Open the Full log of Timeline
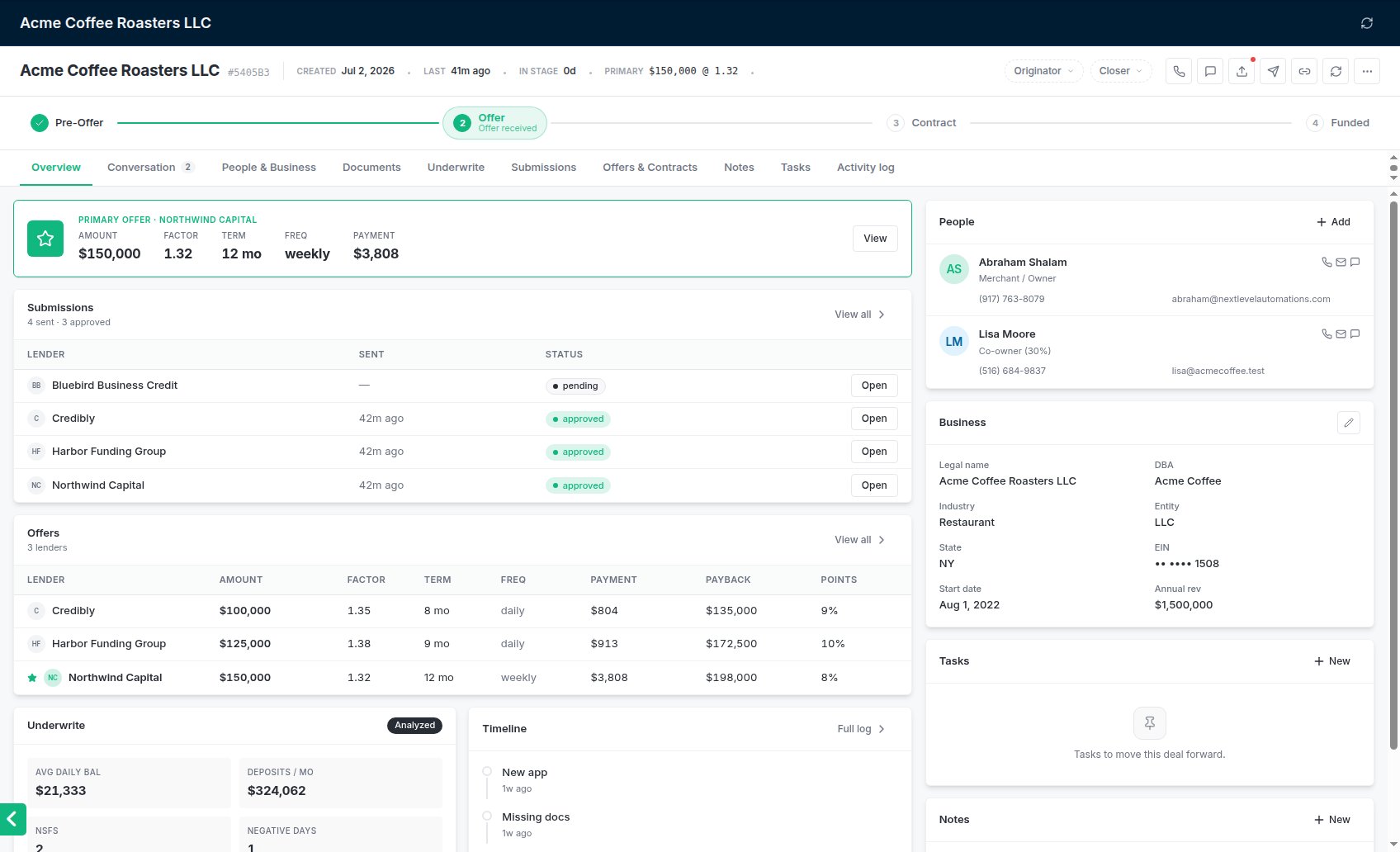1400x852 pixels. pyautogui.click(x=861, y=729)
